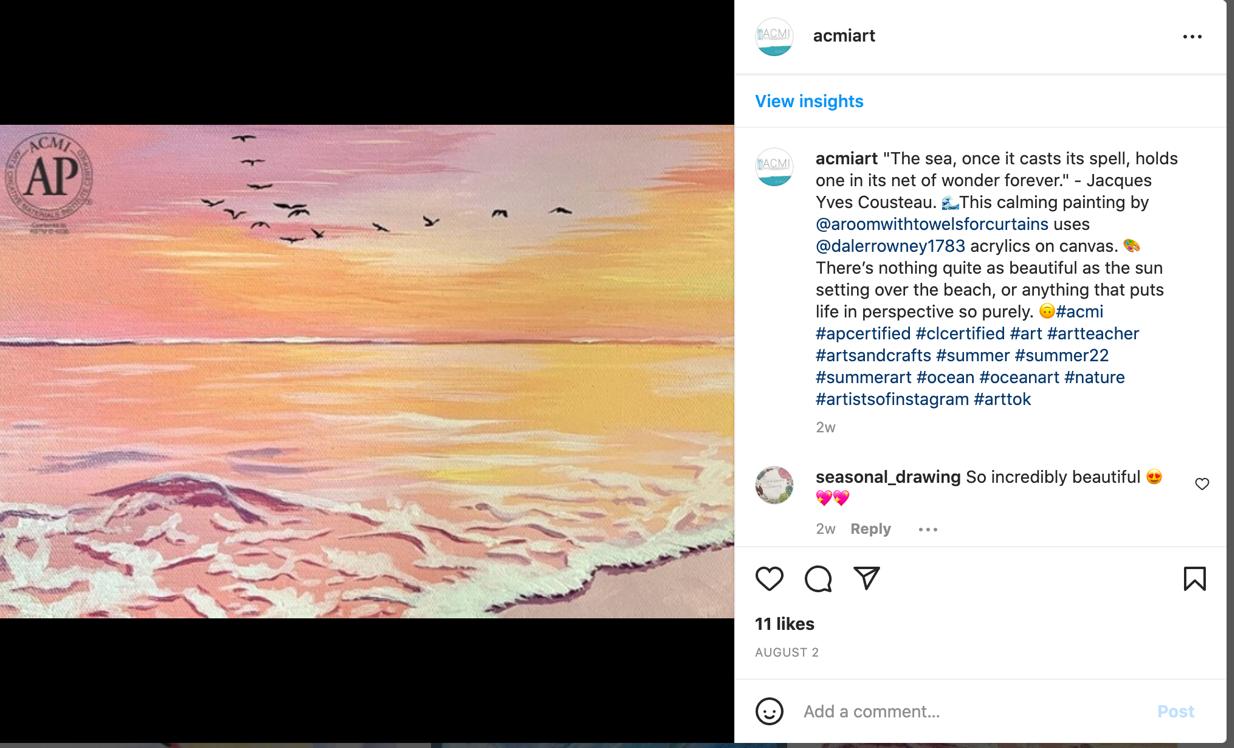
Task: Open the three-dot post options menu
Action: pos(1192,36)
